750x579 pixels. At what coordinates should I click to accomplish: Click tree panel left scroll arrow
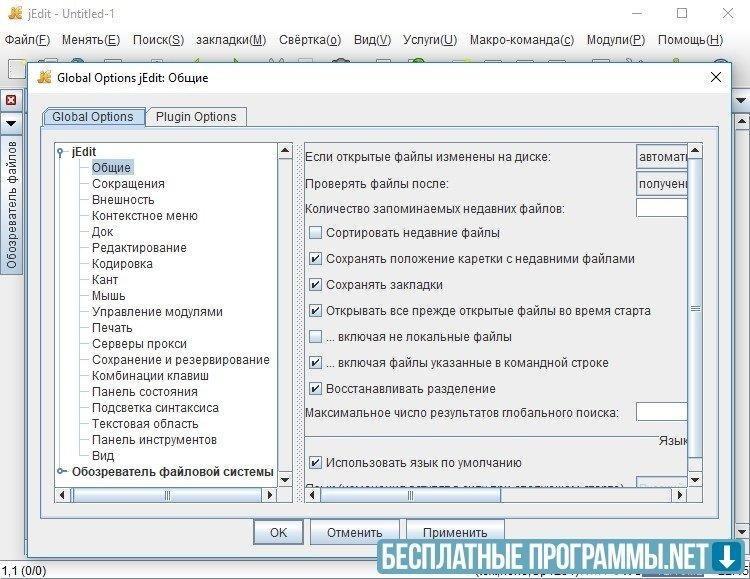pyautogui.click(x=62, y=494)
